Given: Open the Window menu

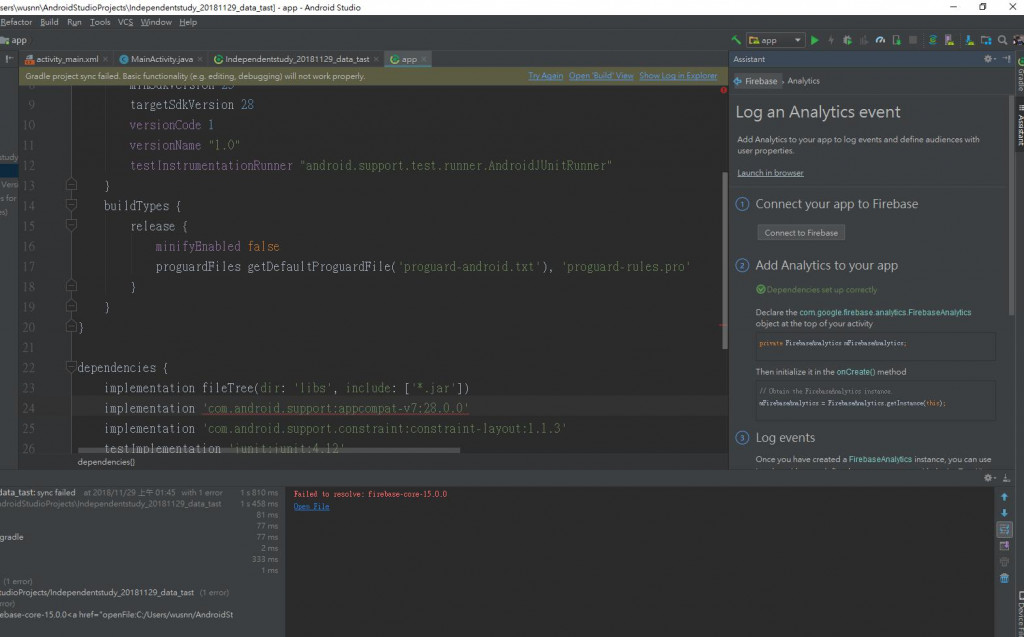Looking at the screenshot, I should click(156, 22).
